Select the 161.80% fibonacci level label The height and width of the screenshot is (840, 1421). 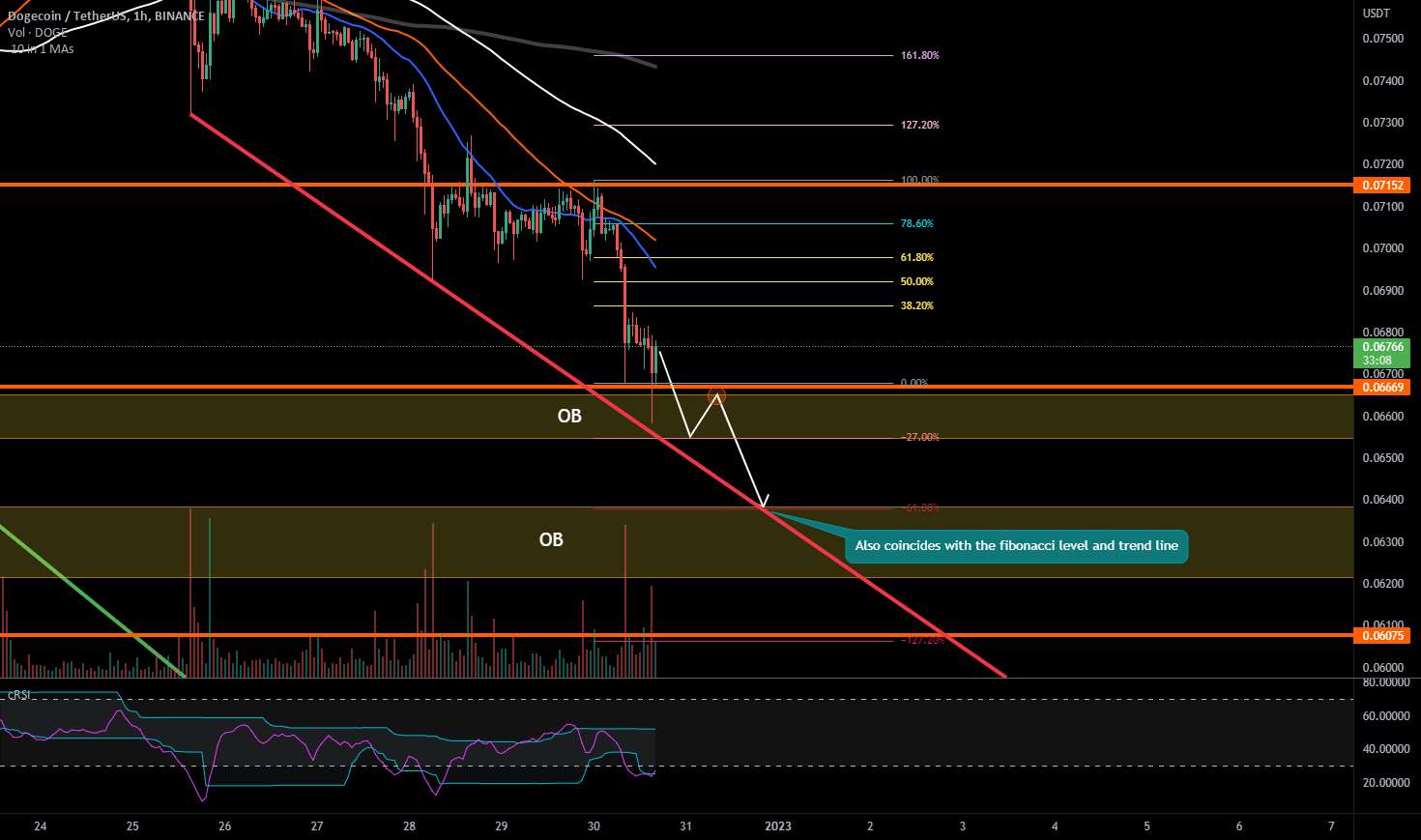[x=919, y=55]
